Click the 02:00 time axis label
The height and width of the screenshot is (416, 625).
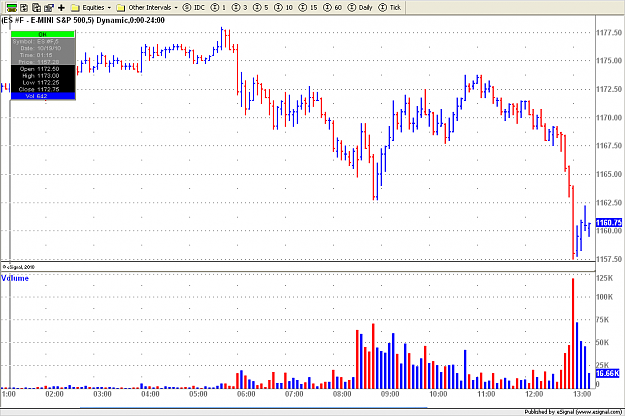(x=55, y=394)
